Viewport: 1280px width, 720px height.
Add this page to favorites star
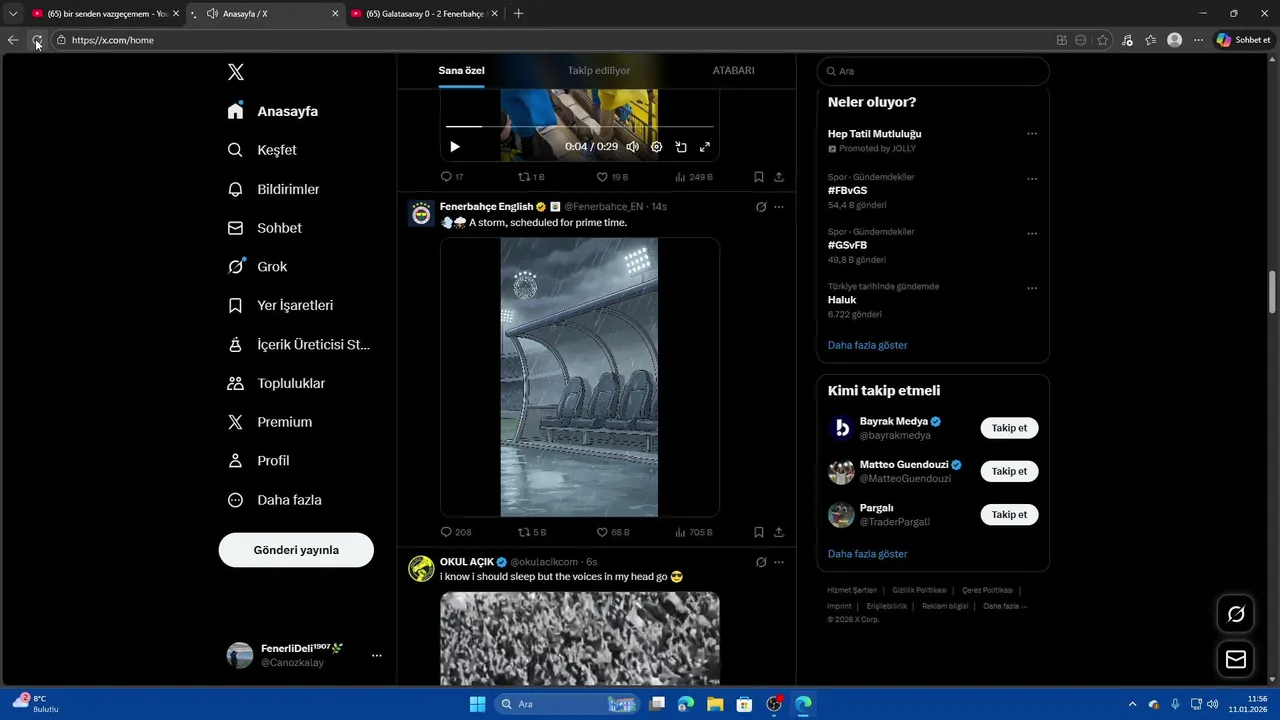pos(1103,40)
